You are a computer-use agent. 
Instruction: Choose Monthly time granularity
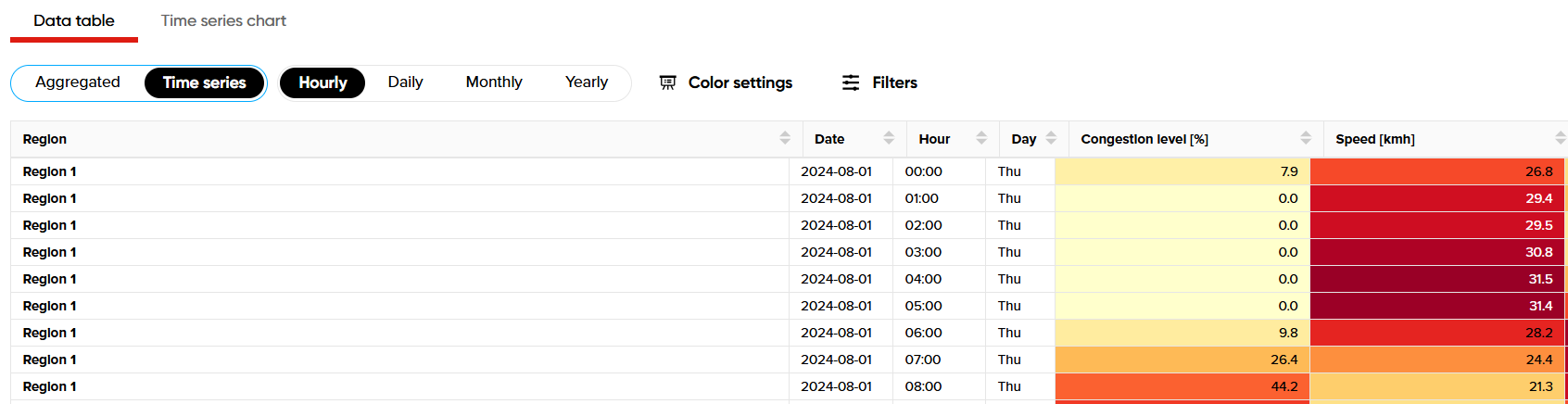click(494, 82)
